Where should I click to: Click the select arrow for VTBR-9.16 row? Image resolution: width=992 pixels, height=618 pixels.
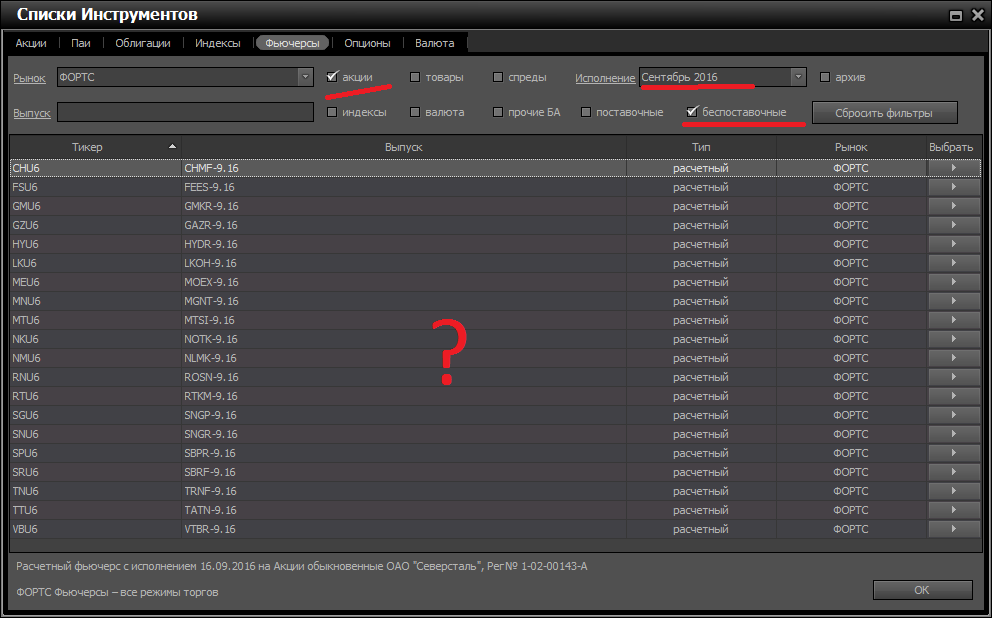click(953, 529)
